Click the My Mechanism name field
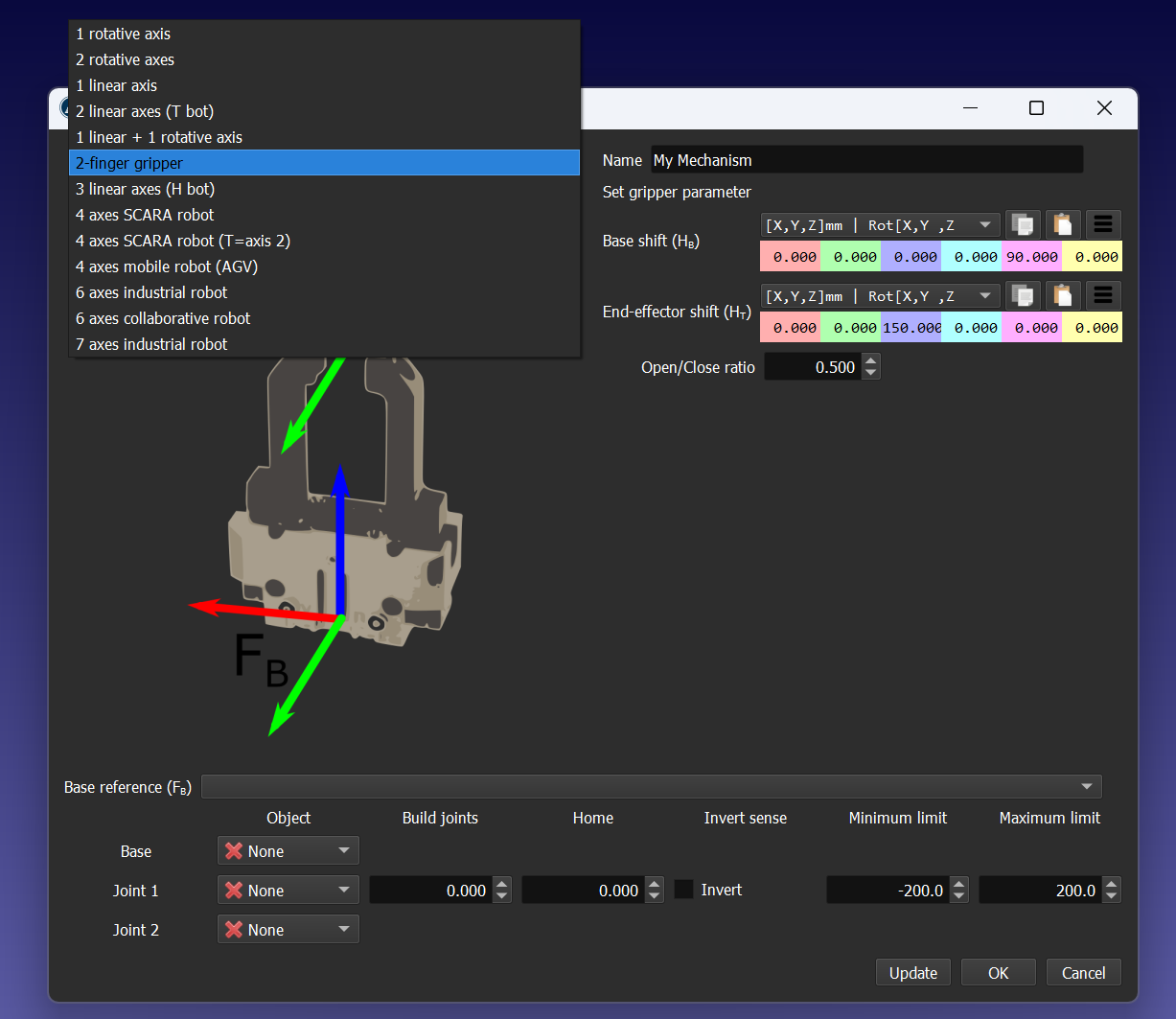Screen dimensions: 1176x1019 [866, 160]
